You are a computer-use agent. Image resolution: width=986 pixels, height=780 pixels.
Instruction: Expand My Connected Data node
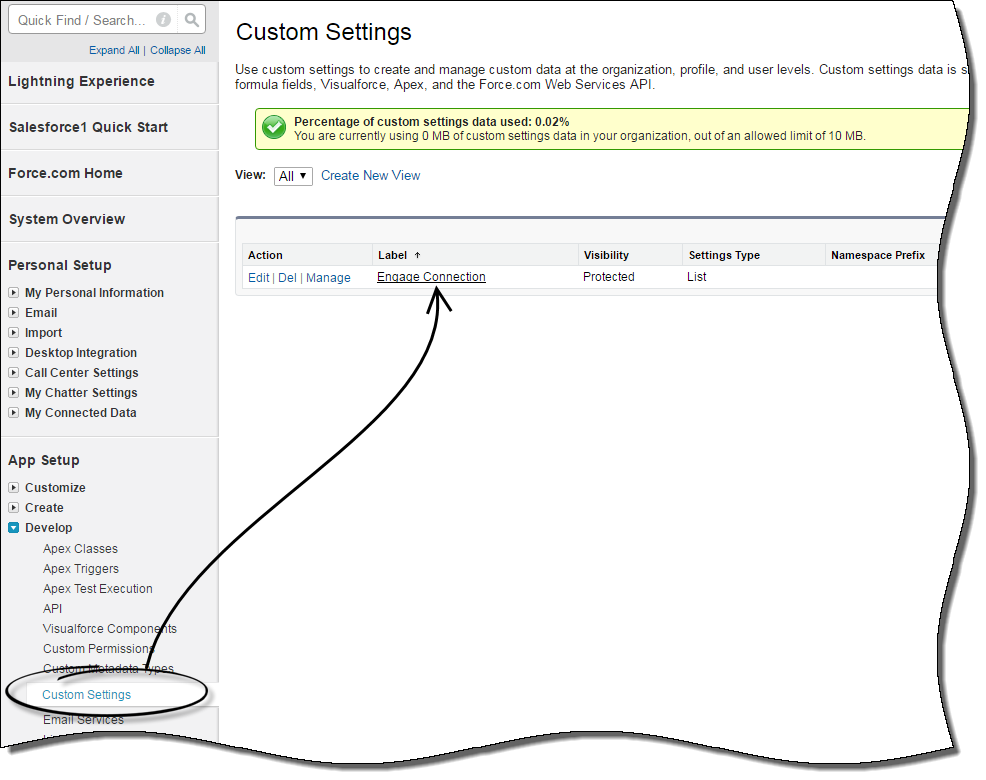[13, 413]
